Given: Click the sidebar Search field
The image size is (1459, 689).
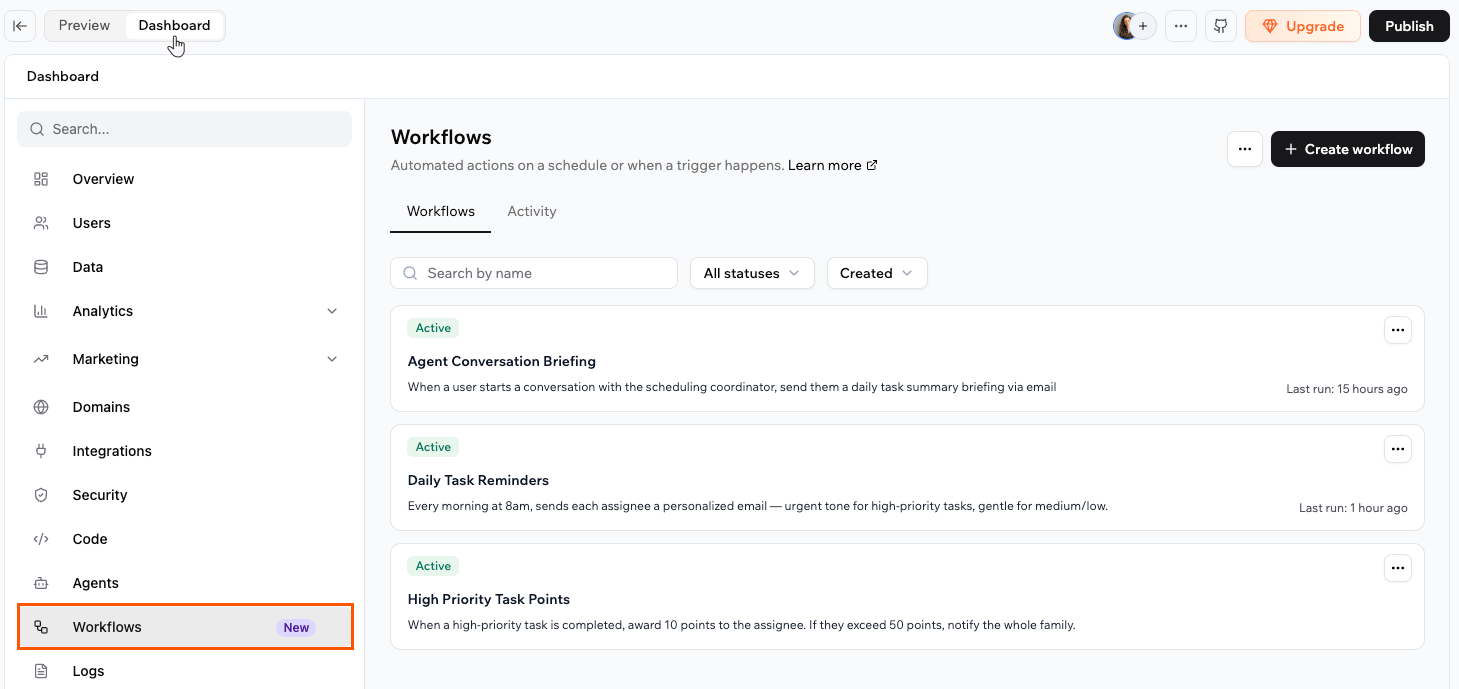Looking at the screenshot, I should click(185, 129).
